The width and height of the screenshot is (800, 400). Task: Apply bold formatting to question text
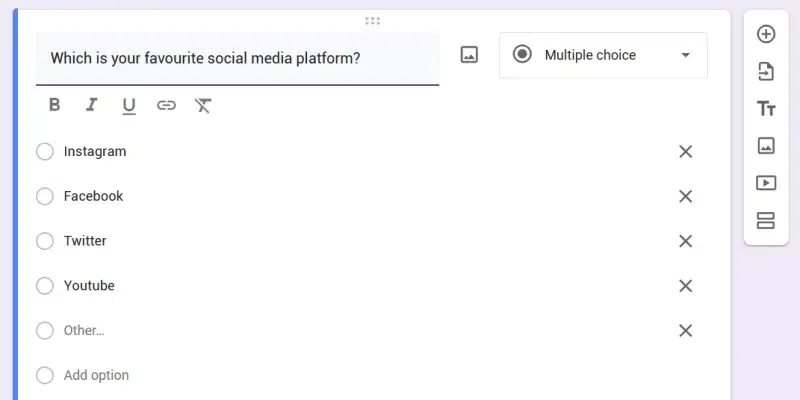tap(55, 105)
